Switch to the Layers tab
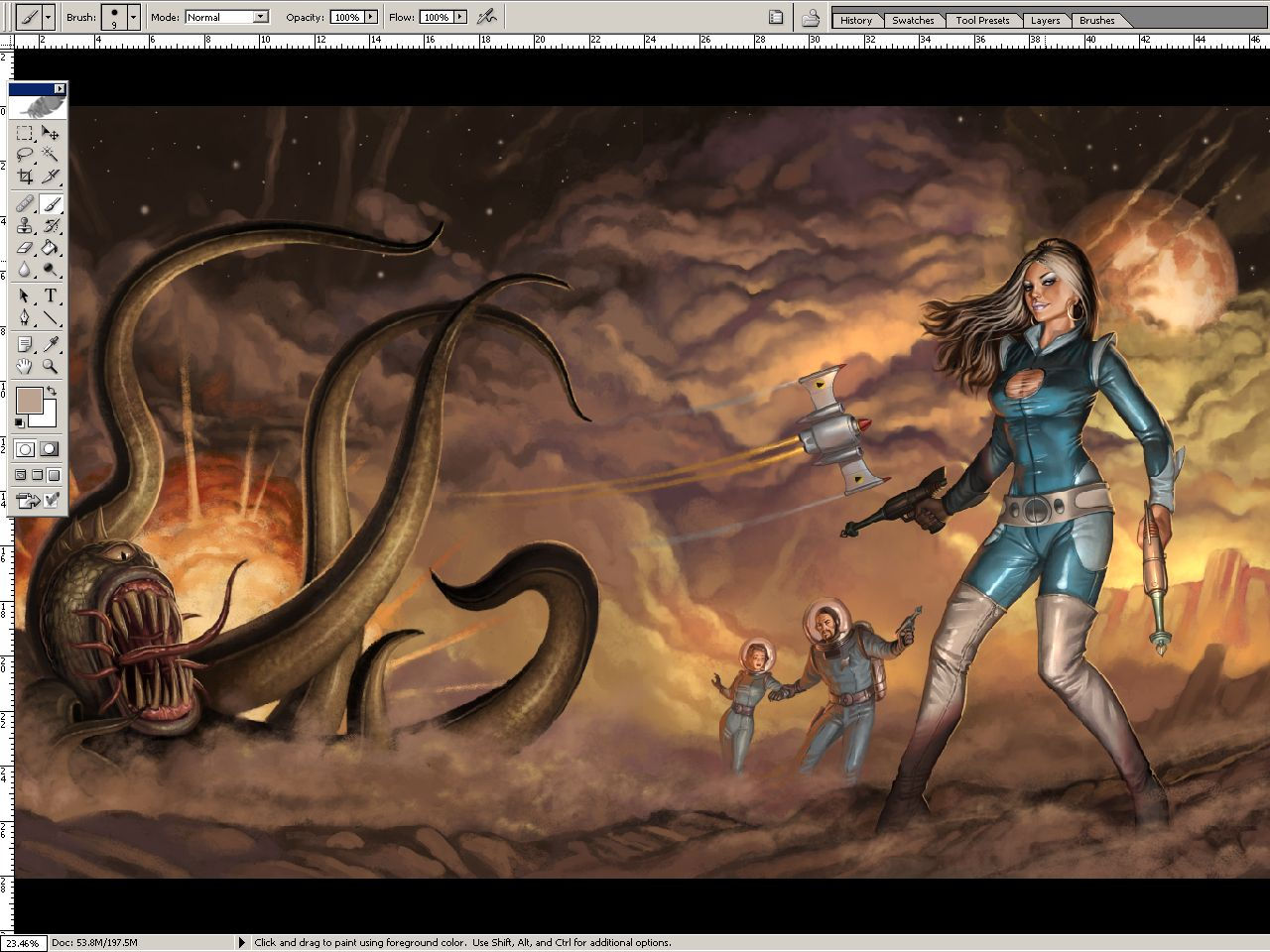1270x952 pixels. [x=1045, y=20]
